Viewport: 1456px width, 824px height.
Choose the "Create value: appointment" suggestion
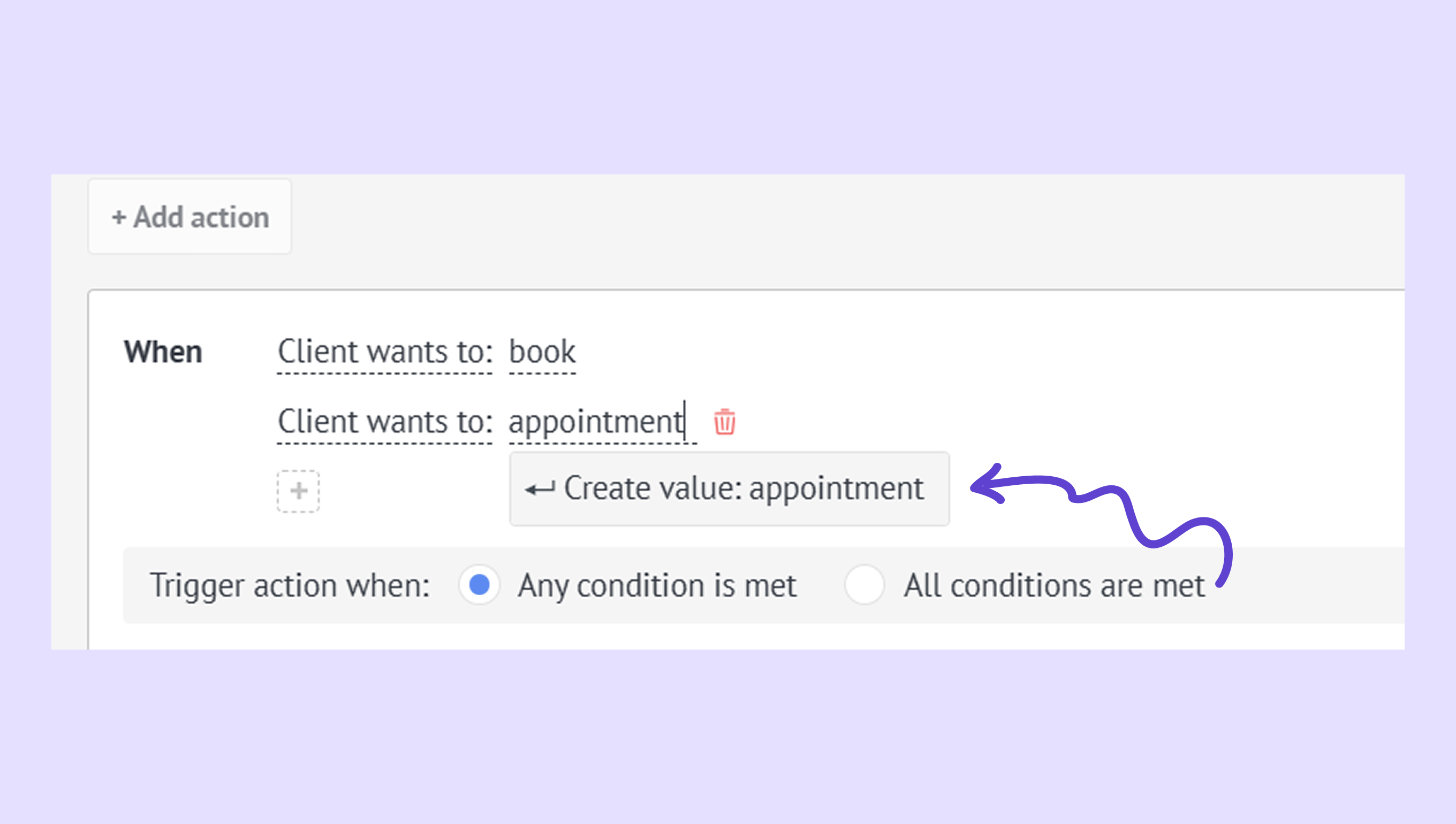click(x=729, y=489)
